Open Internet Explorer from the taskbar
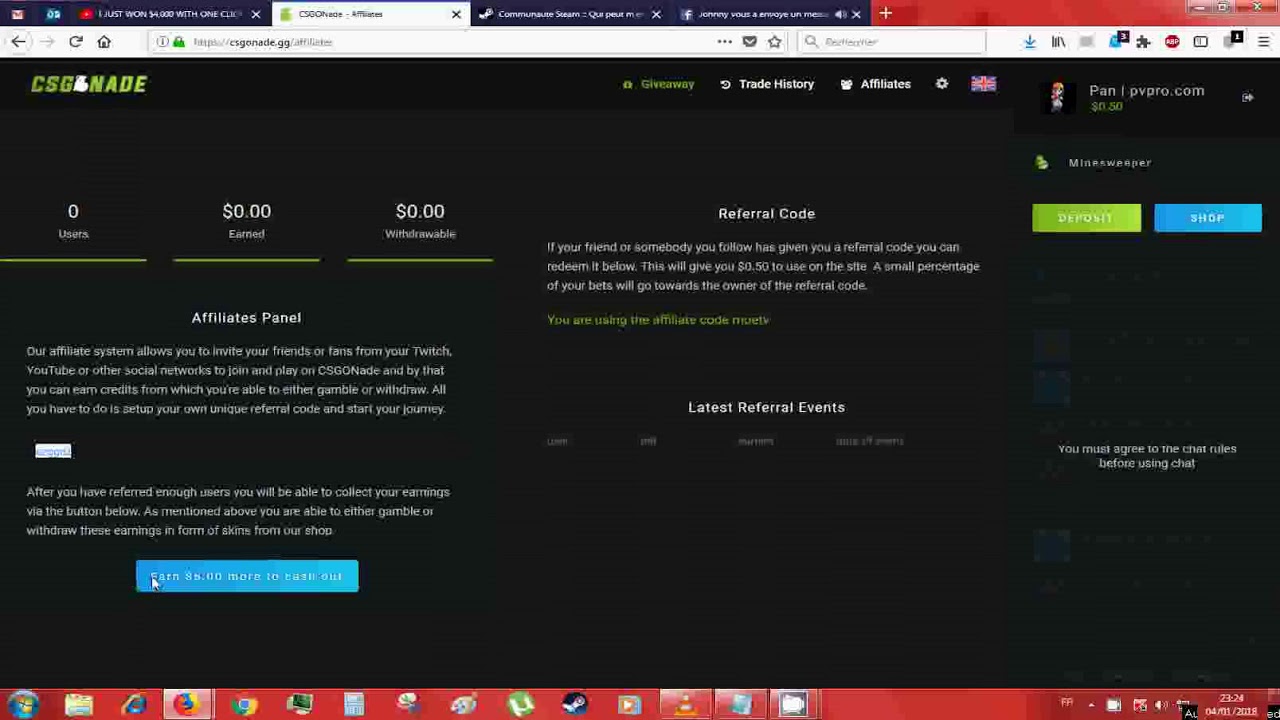1280x720 pixels. point(133,705)
